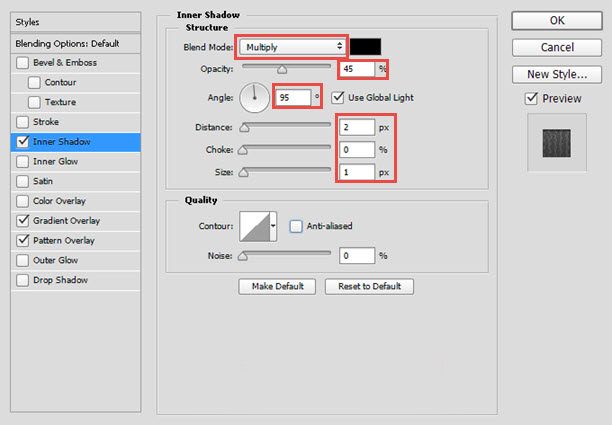
Task: Open Blending Options: Default
Action: [x=76, y=44]
